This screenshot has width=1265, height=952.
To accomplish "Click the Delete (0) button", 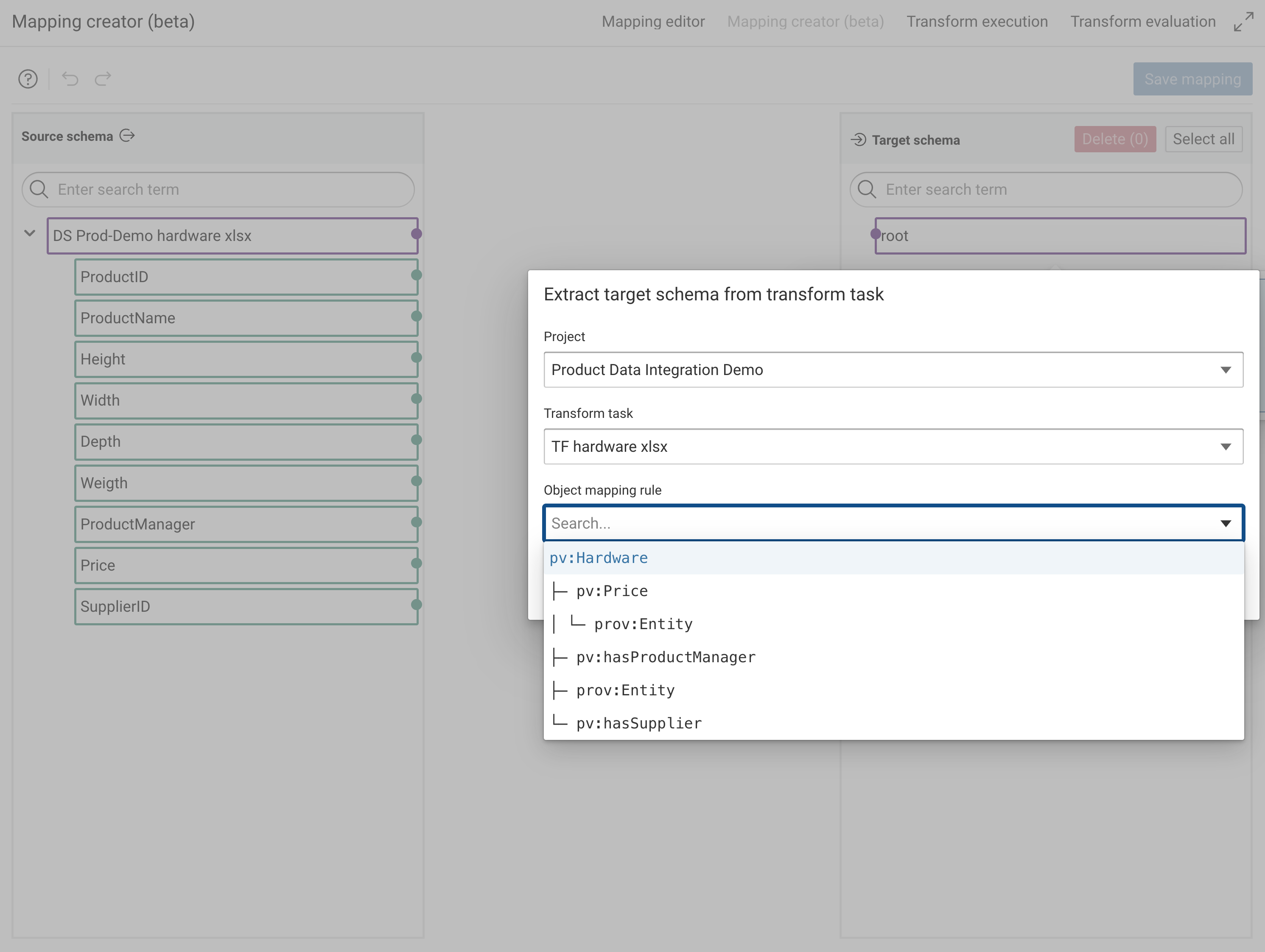I will click(1114, 138).
